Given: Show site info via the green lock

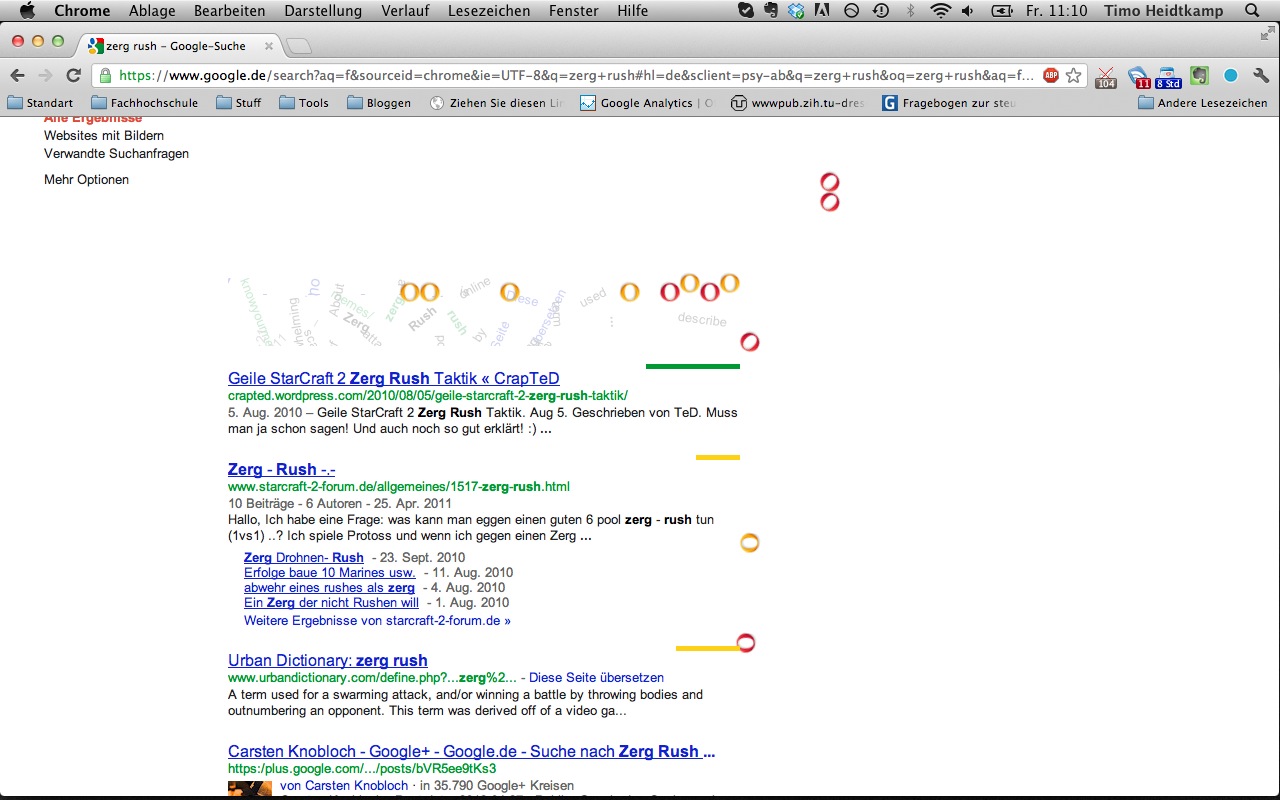Looking at the screenshot, I should click(x=105, y=76).
